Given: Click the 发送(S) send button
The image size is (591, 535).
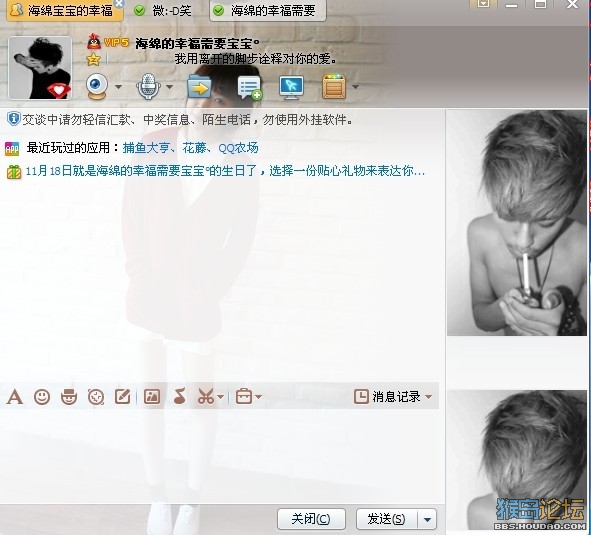Looking at the screenshot, I should (387, 520).
